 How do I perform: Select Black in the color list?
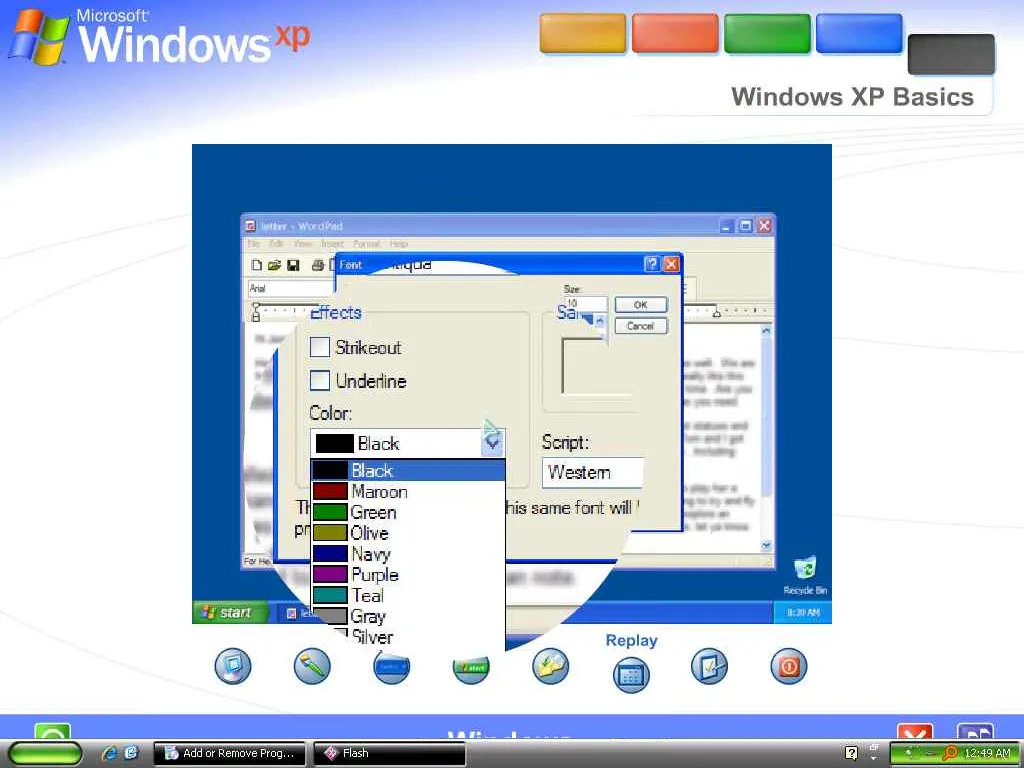click(x=408, y=470)
